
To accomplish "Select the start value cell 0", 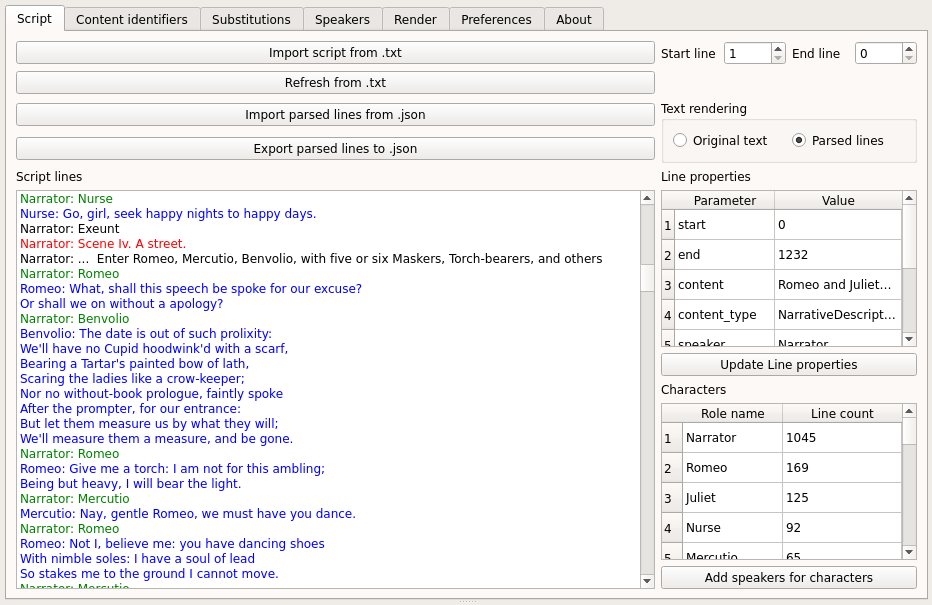I will click(x=838, y=225).
